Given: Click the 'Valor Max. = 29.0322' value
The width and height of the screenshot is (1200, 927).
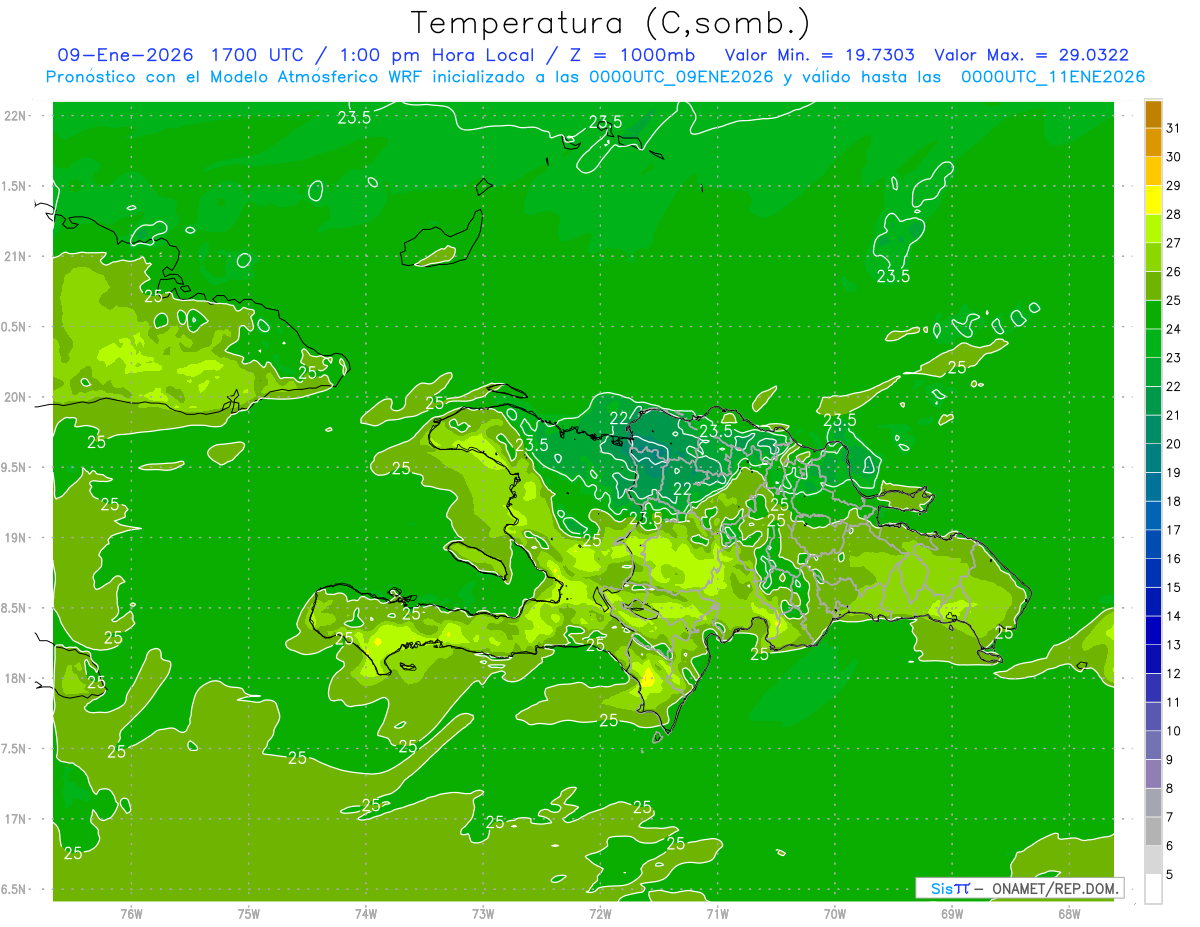Looking at the screenshot, I should 1031,55.
